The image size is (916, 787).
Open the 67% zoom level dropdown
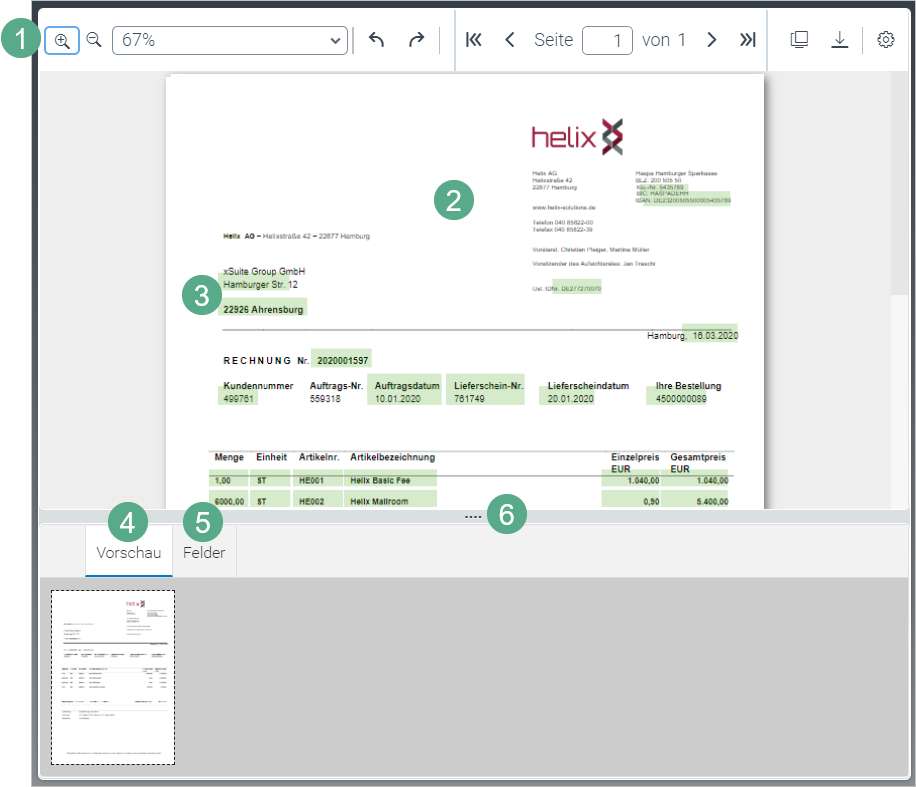230,40
